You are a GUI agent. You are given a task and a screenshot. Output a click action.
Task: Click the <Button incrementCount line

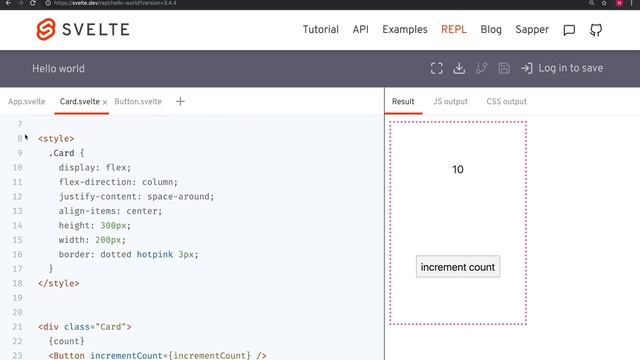157,356
